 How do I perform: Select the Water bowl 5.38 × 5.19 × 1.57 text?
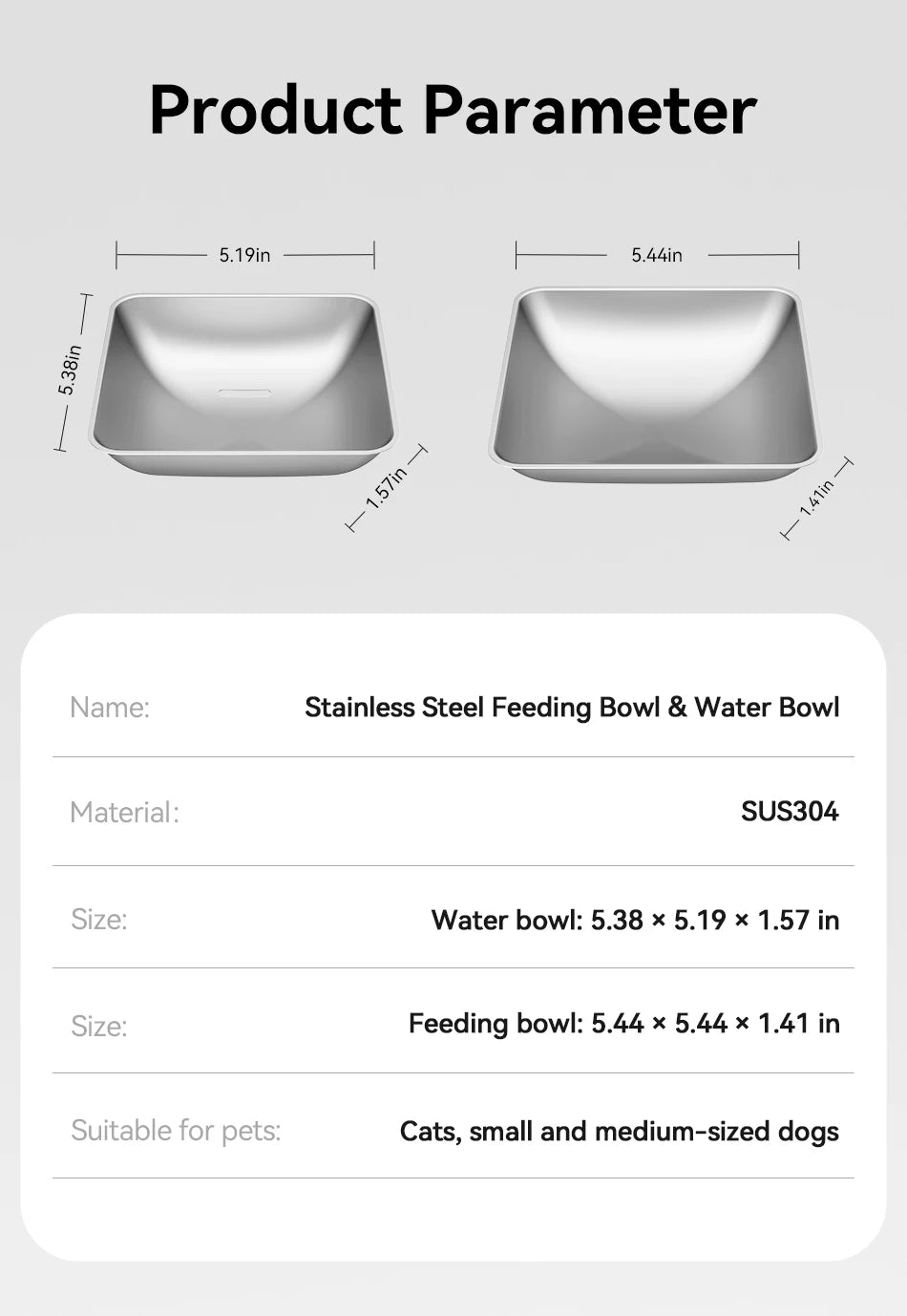click(x=635, y=920)
